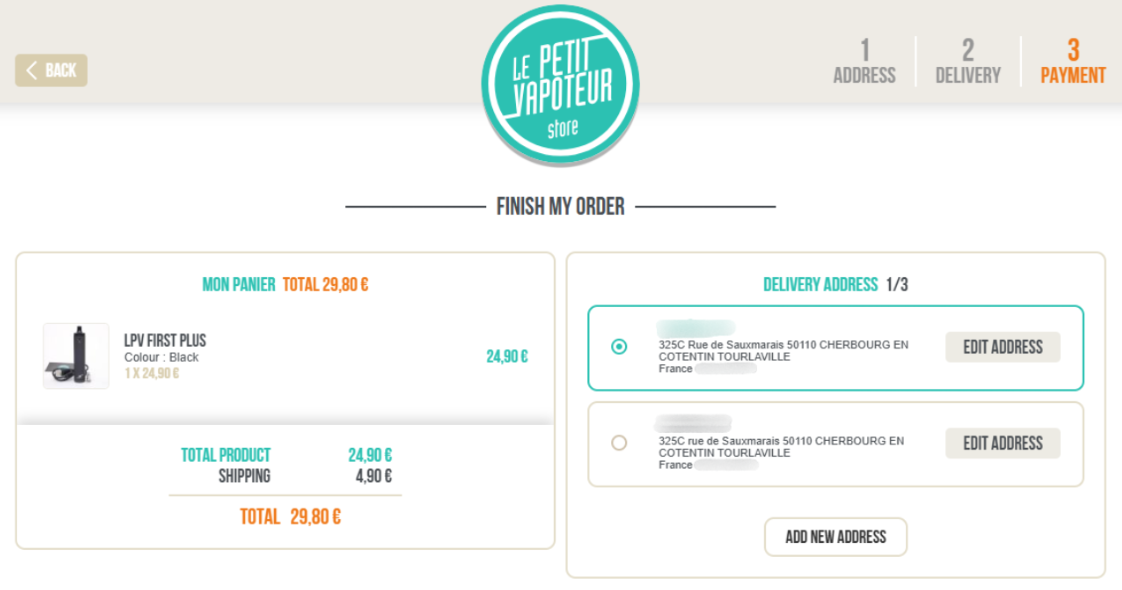The width and height of the screenshot is (1122, 590).
Task: Edit the second delivery address
Action: pos(1003,443)
